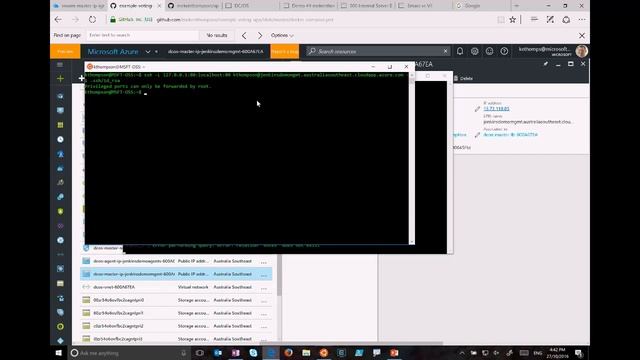Open context menu for dcos-agent-ip row
Screen dimensions: 640x360
pyautogui.click(x=264, y=262)
